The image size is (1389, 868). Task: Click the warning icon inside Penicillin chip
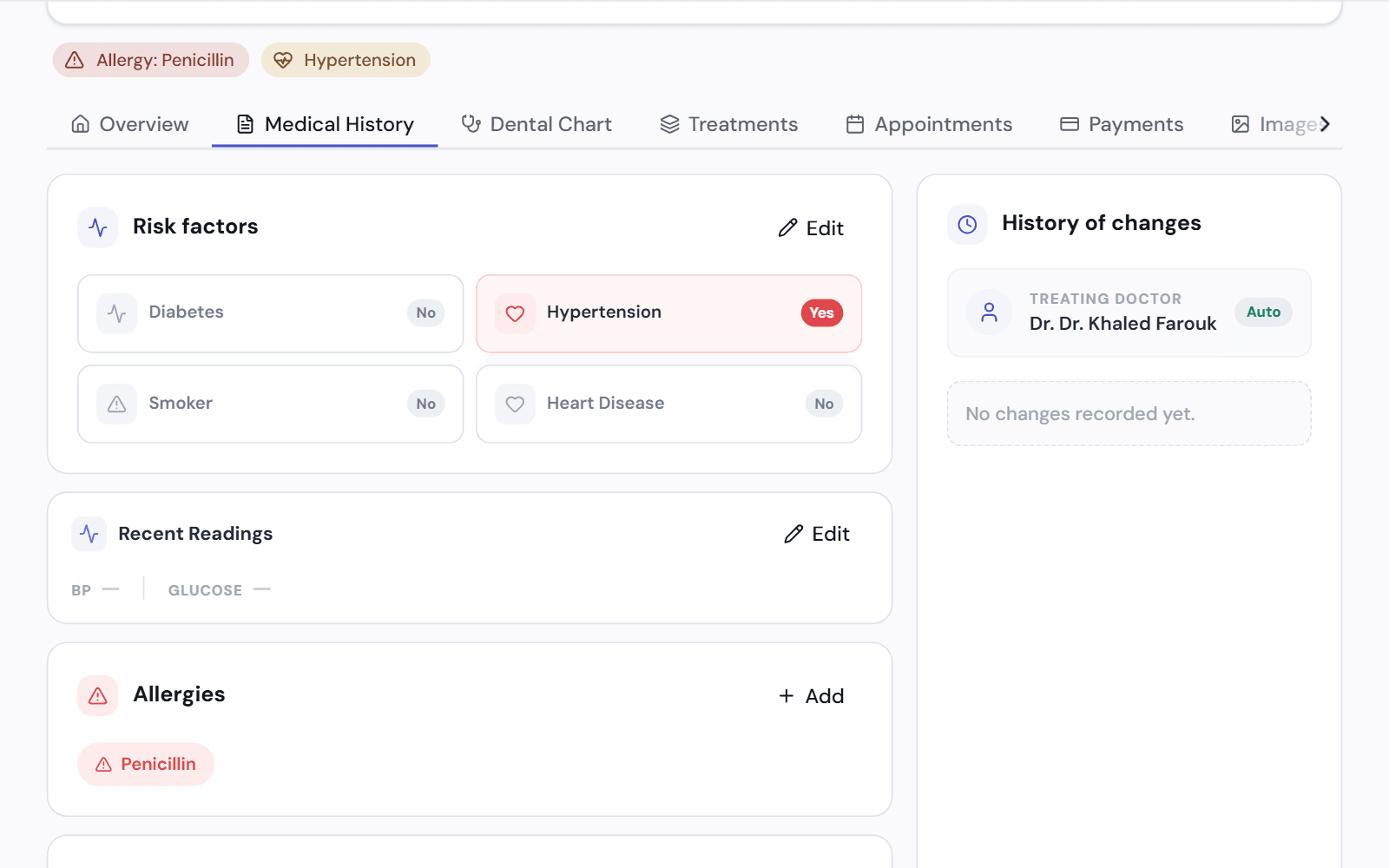tap(103, 765)
